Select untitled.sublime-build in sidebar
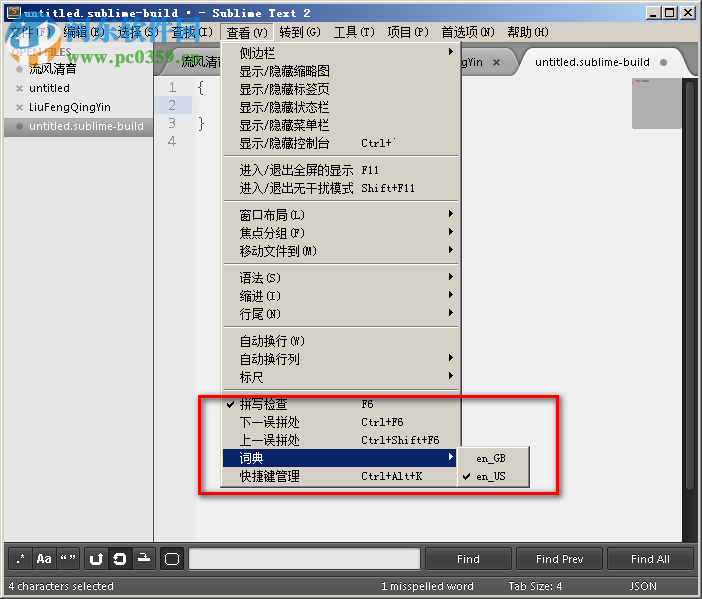The height and width of the screenshot is (599, 702). tap(78, 126)
